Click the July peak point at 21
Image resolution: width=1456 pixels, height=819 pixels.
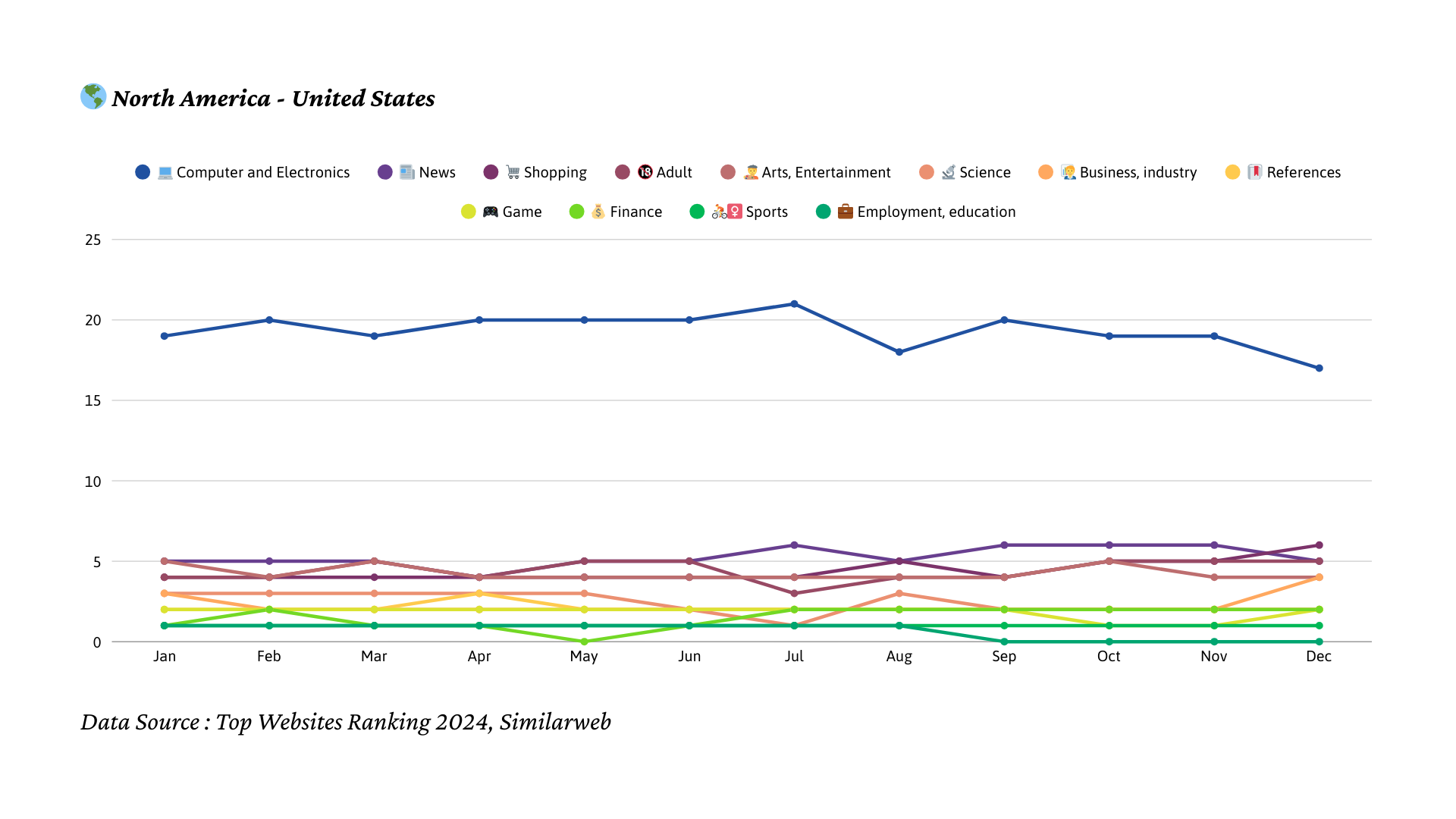pos(794,304)
